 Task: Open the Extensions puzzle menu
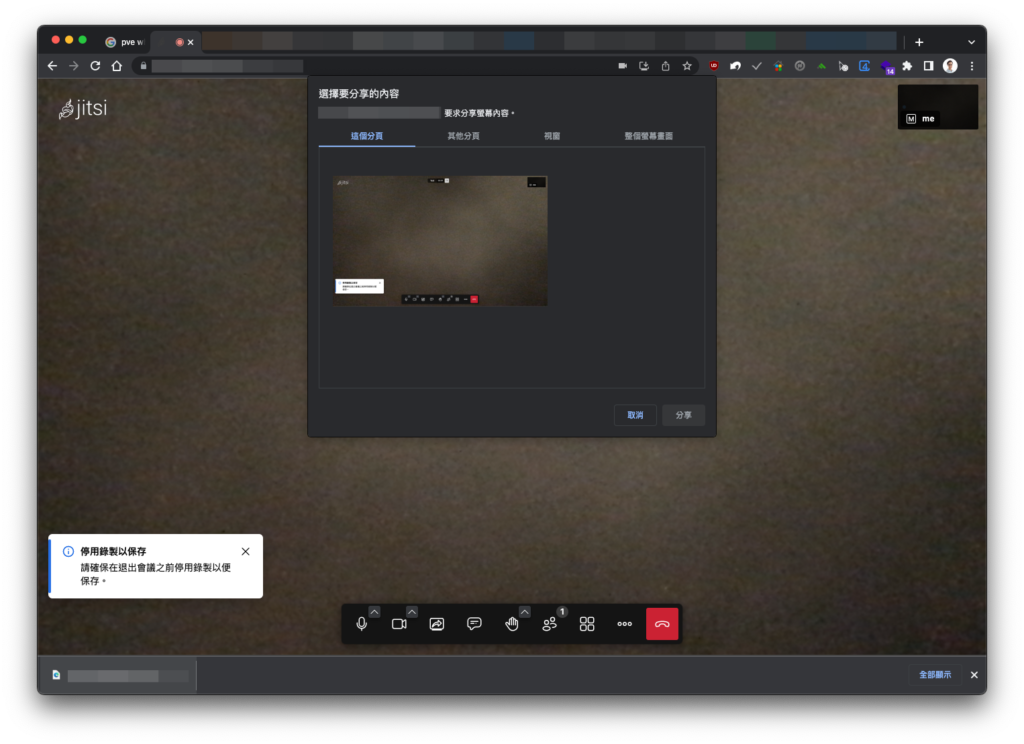click(x=907, y=66)
